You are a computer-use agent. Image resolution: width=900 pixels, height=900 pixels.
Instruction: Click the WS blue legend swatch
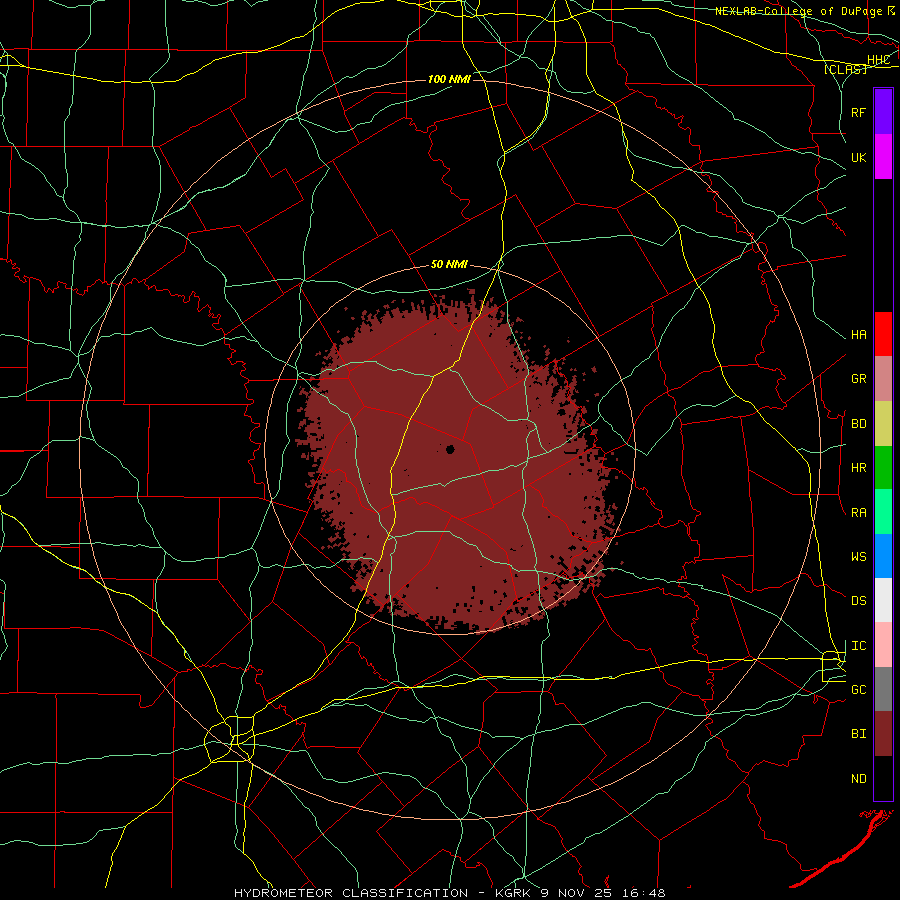[x=883, y=556]
